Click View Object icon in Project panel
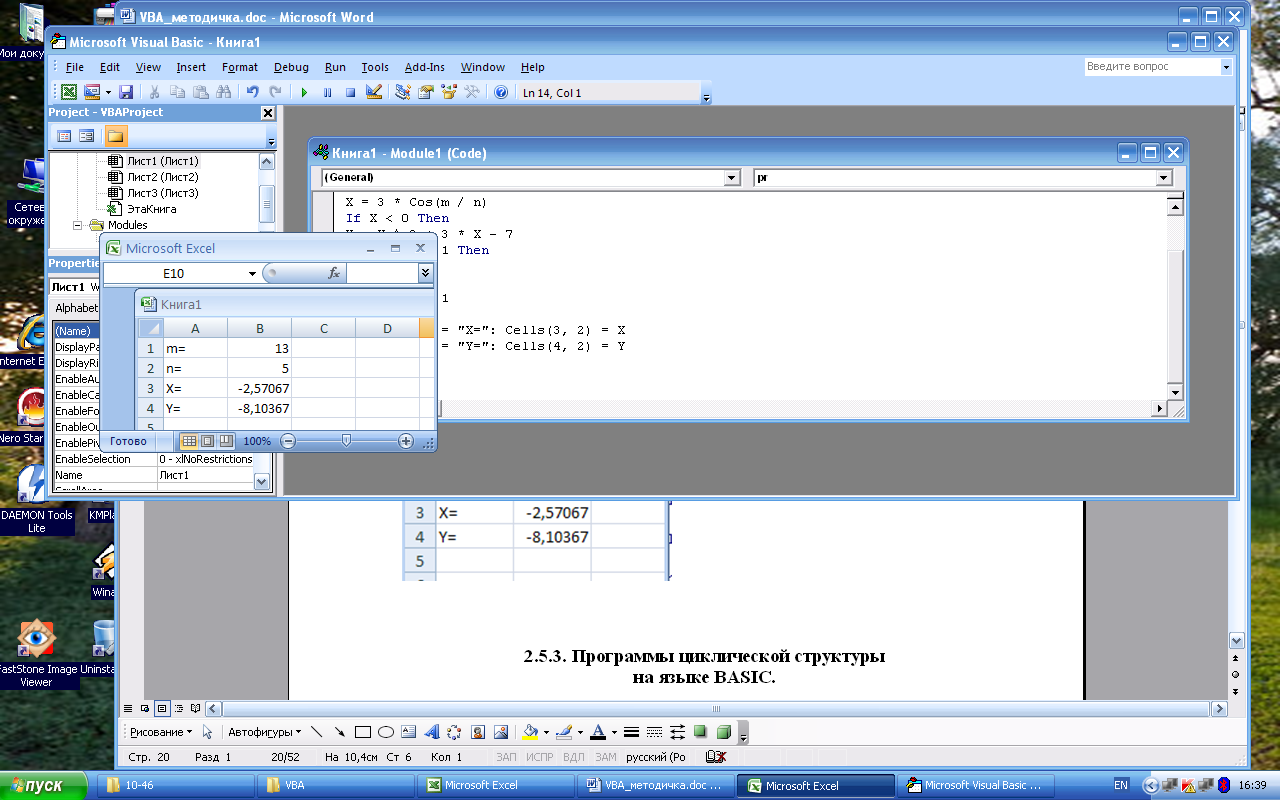 [87, 136]
